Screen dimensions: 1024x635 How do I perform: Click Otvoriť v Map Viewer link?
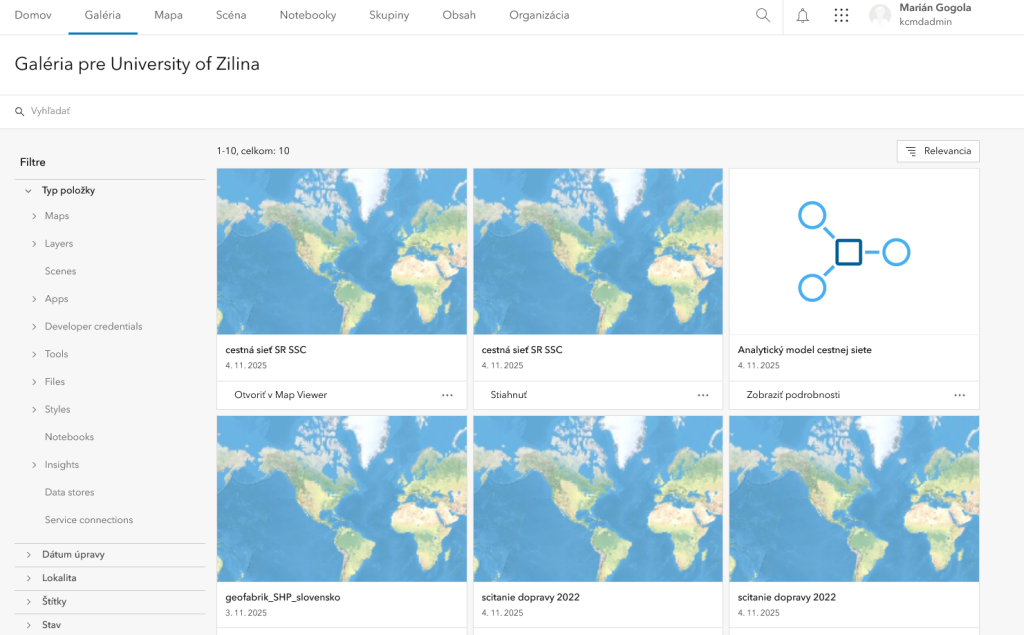point(280,395)
